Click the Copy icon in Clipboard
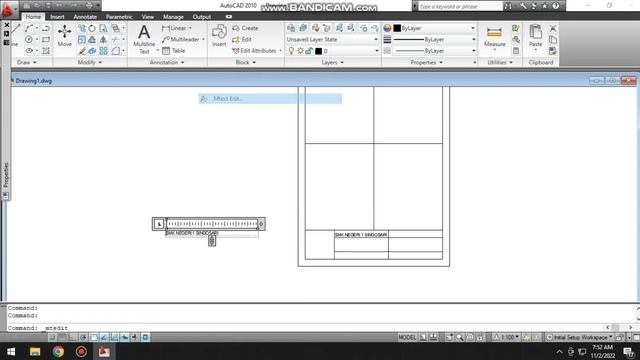Image resolution: width=640 pixels, height=360 pixels. [x=553, y=40]
